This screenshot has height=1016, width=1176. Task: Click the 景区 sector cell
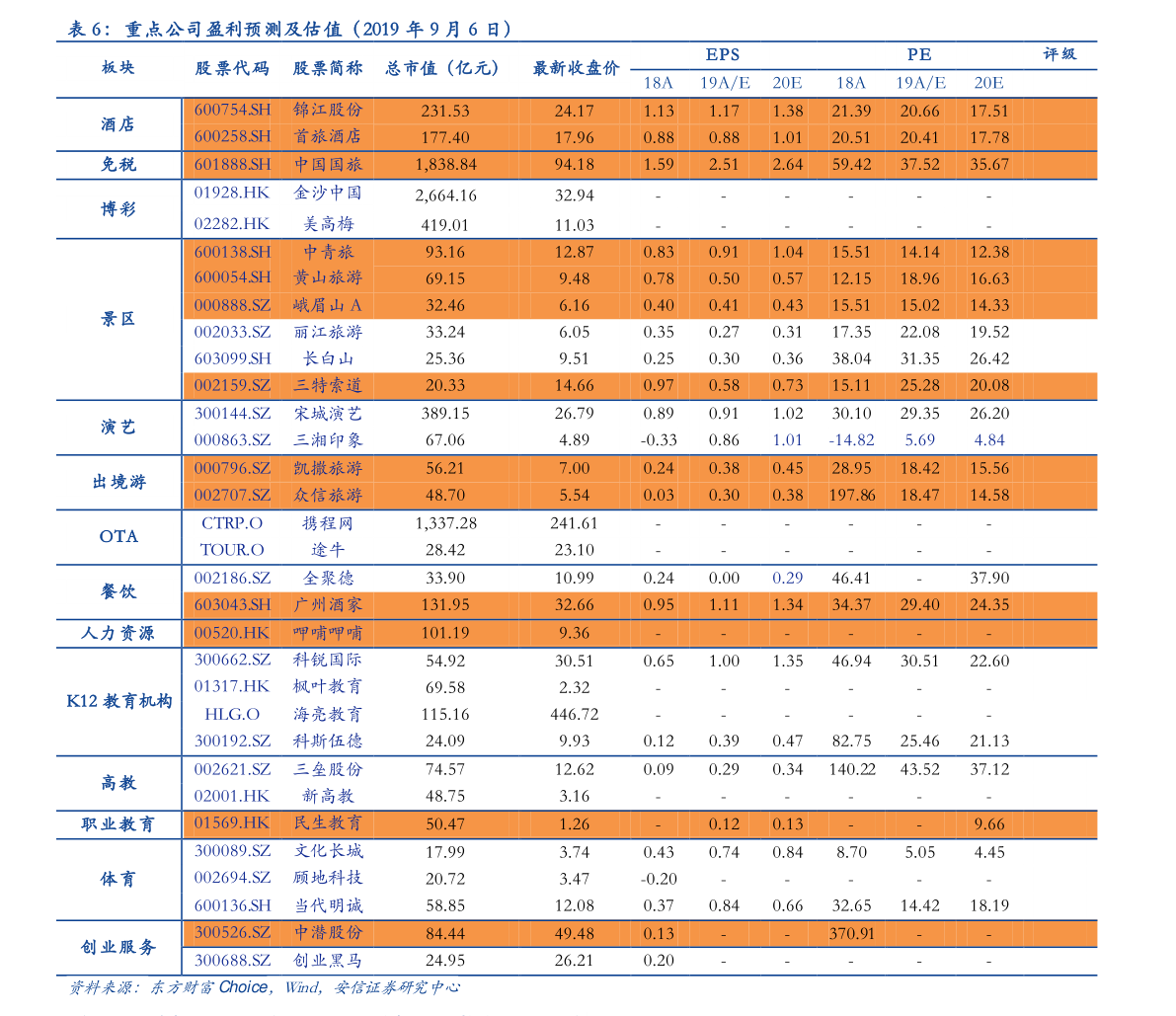pos(118,319)
